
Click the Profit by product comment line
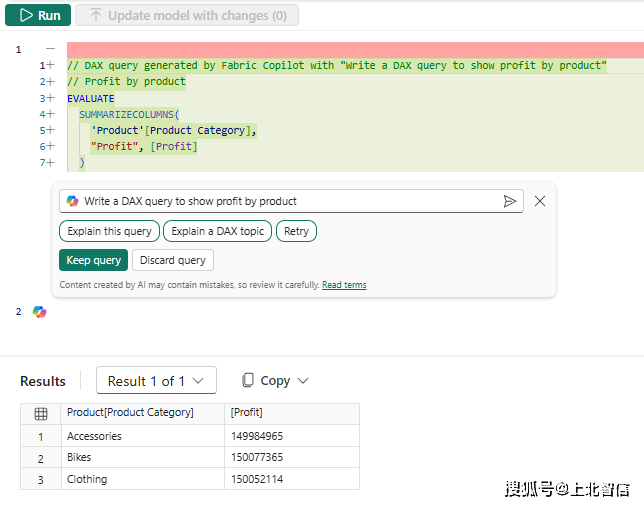click(127, 82)
